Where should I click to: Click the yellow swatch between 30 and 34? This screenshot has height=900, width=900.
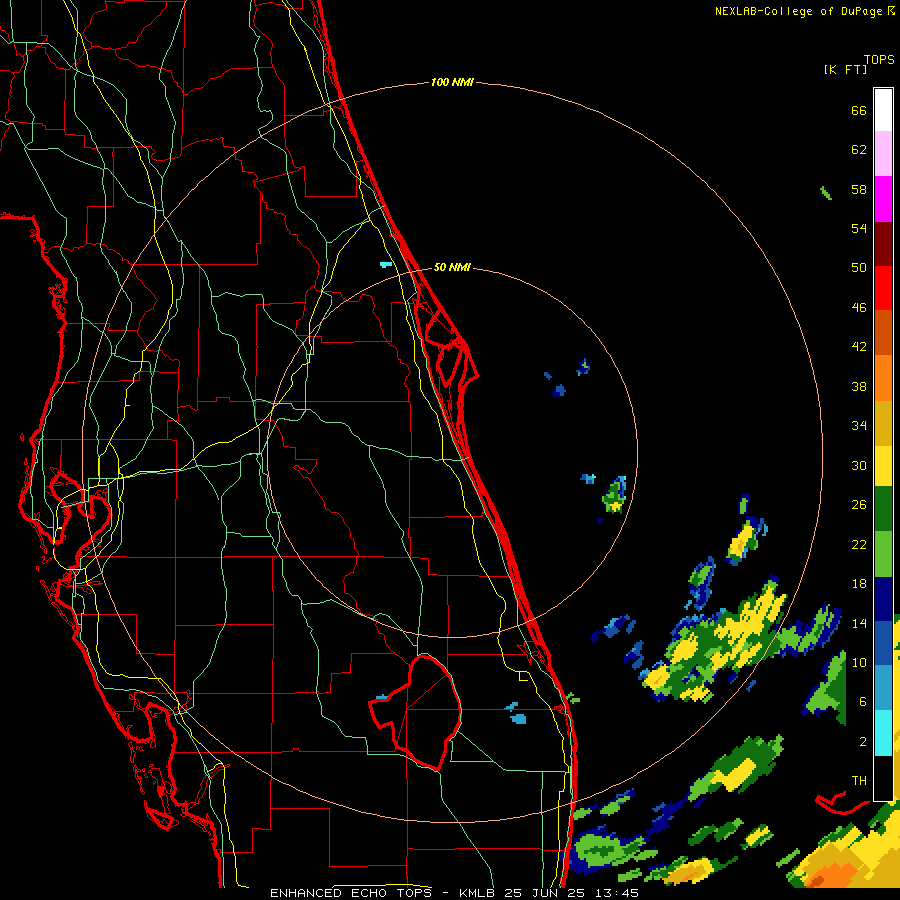pyautogui.click(x=883, y=466)
